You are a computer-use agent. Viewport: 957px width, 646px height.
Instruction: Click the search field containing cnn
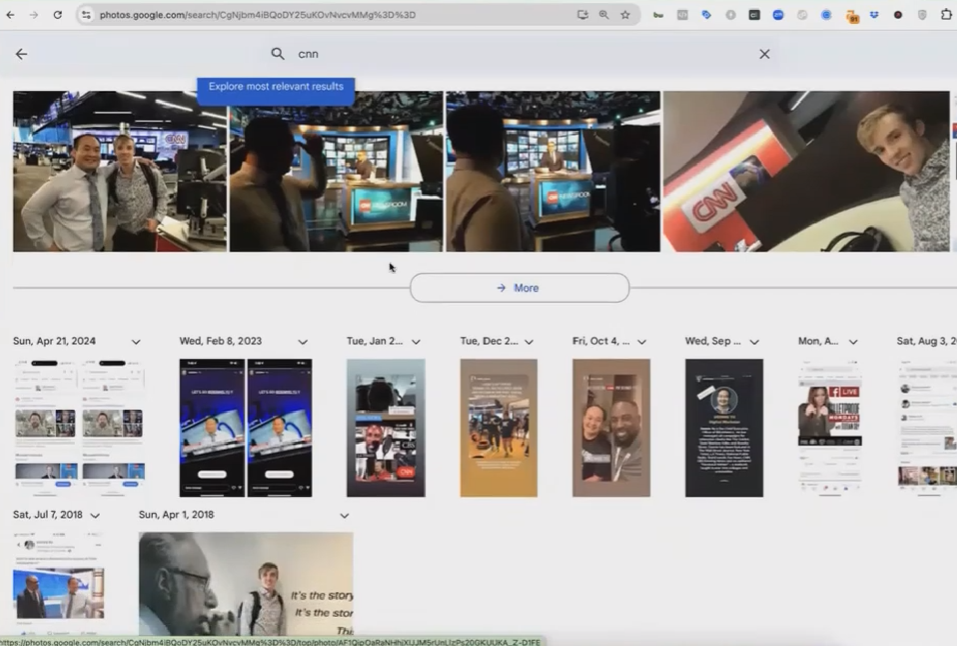coord(522,54)
